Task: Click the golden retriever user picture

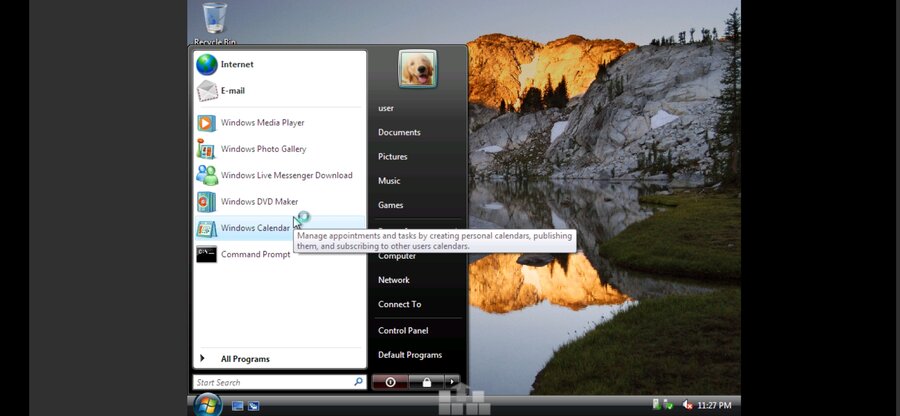Action: coord(417,69)
